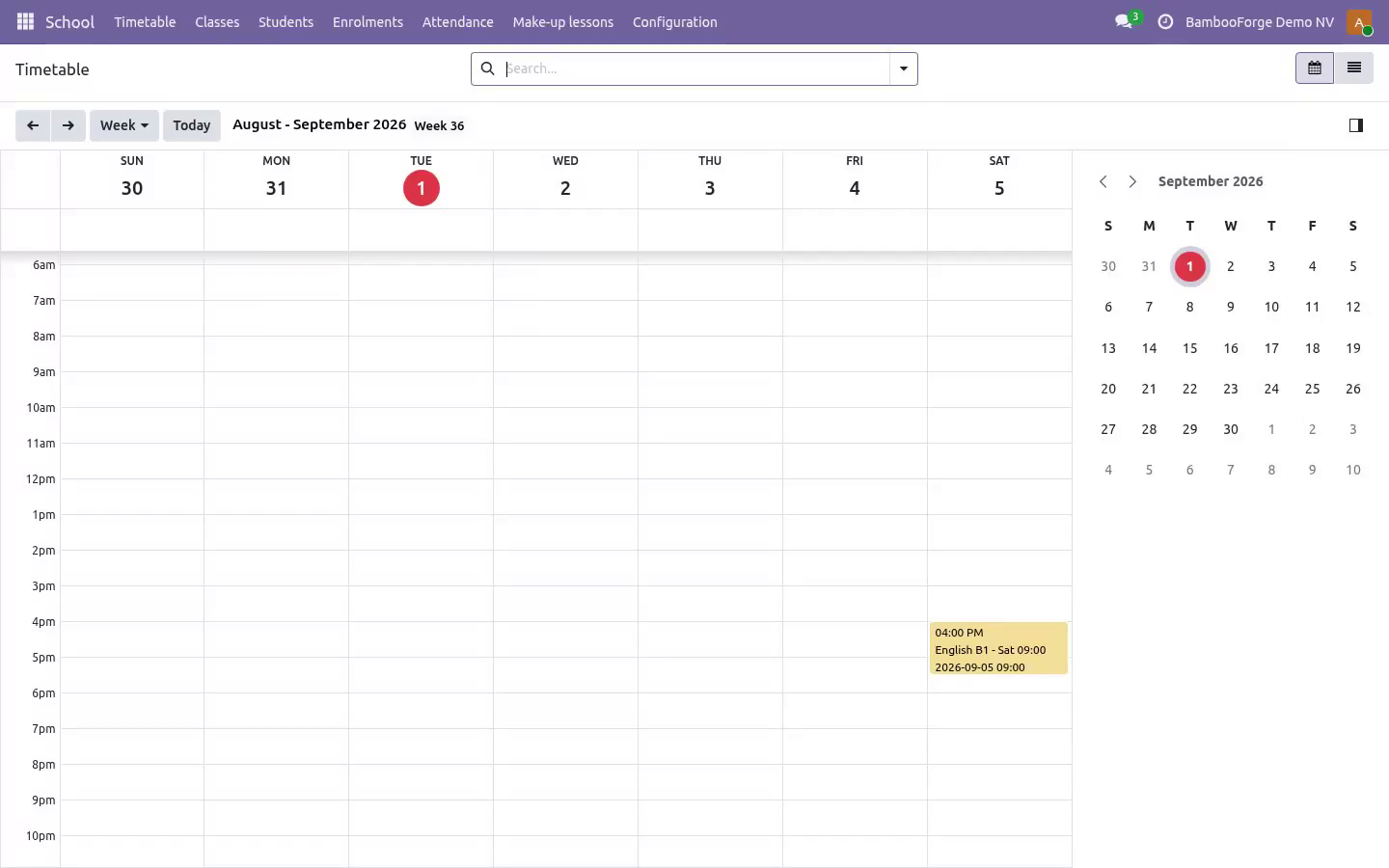Go to previous week arrow

(33, 125)
